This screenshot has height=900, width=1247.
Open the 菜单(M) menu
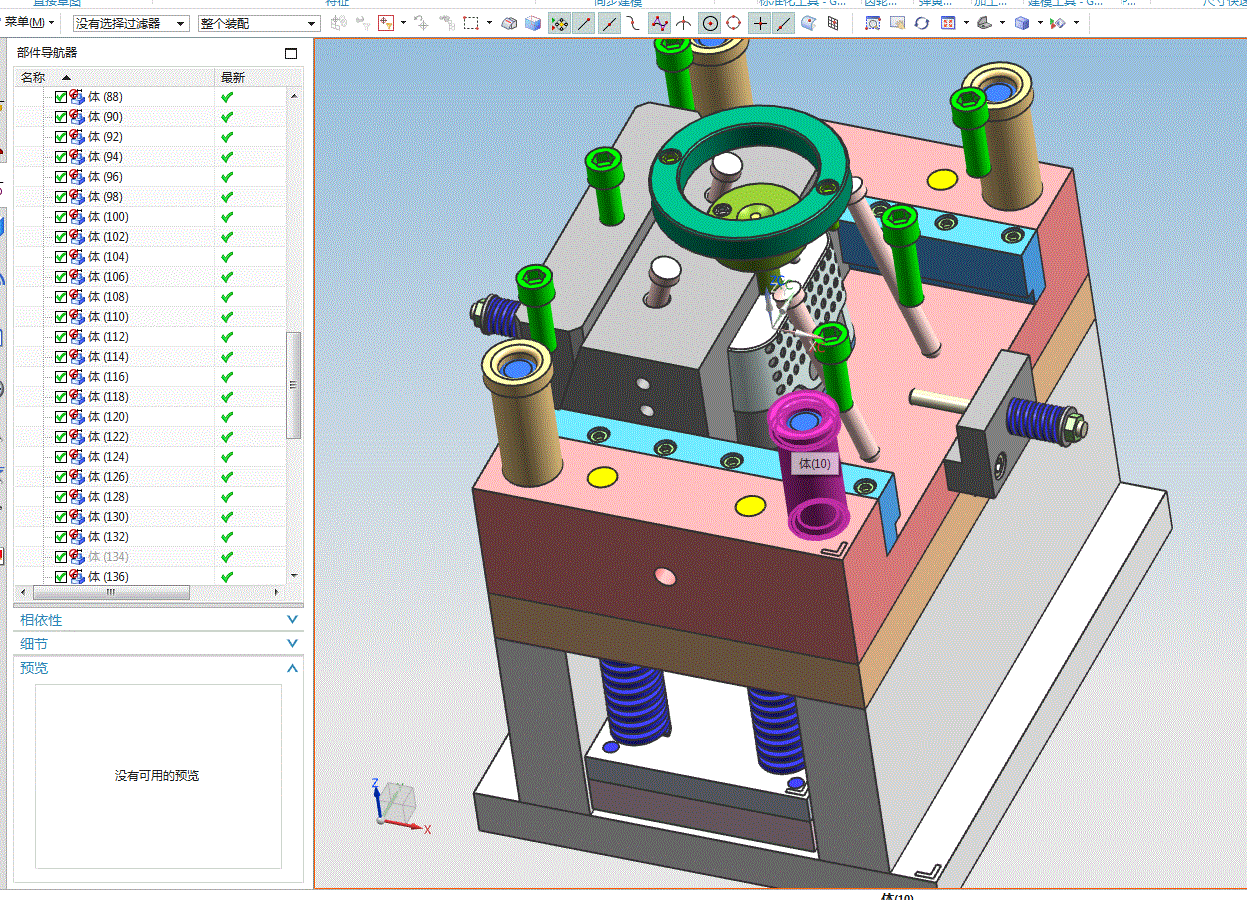point(29,22)
